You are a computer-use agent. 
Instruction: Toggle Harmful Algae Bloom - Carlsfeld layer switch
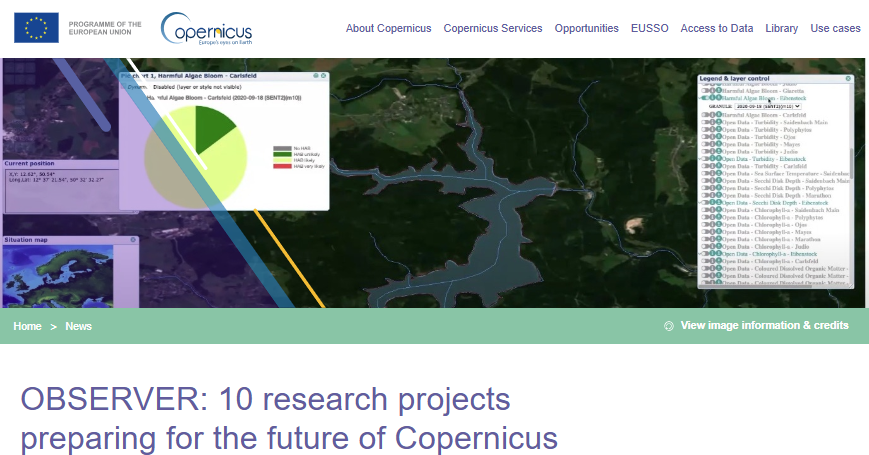(705, 115)
